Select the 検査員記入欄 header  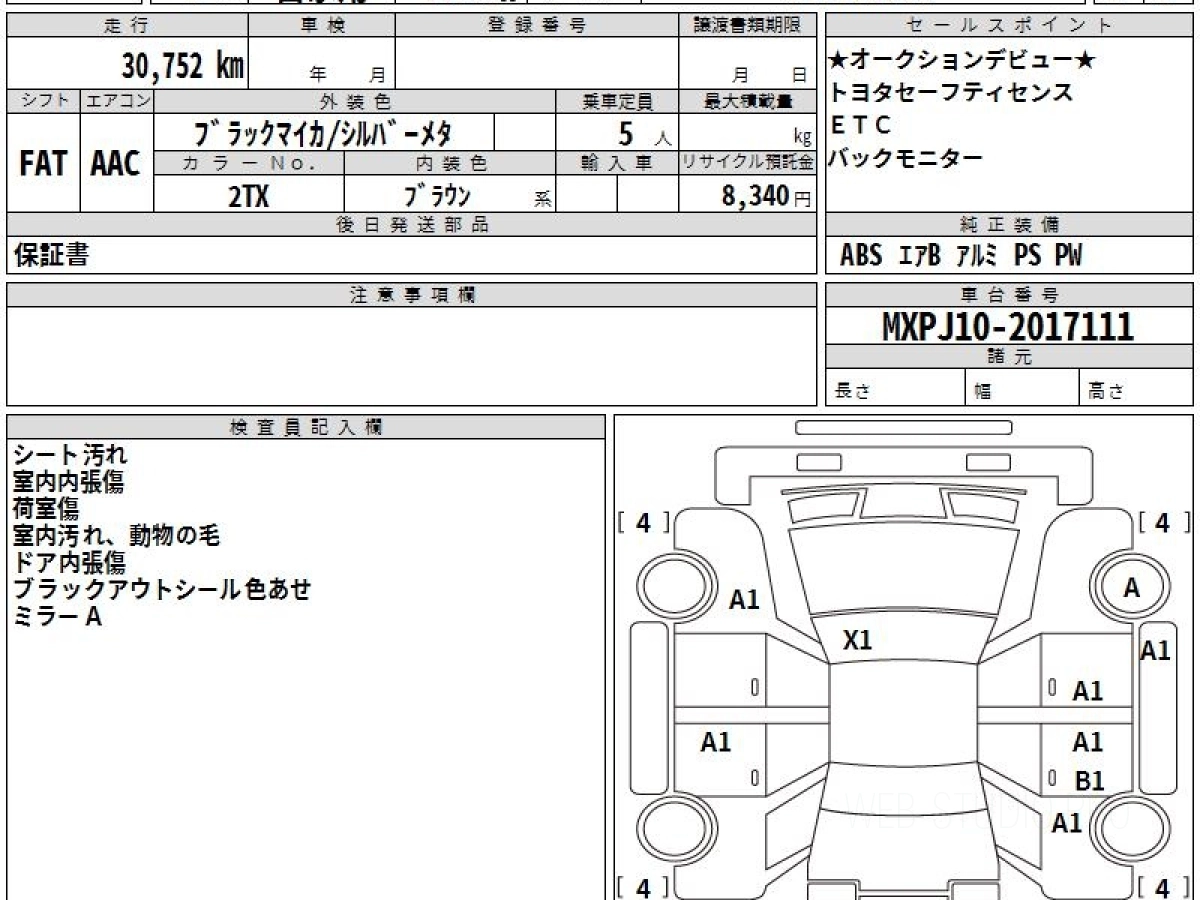click(x=306, y=427)
